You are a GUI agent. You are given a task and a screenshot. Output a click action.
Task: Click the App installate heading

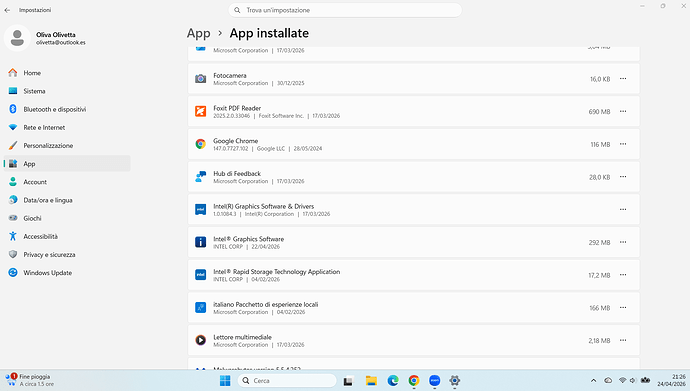pos(269,33)
